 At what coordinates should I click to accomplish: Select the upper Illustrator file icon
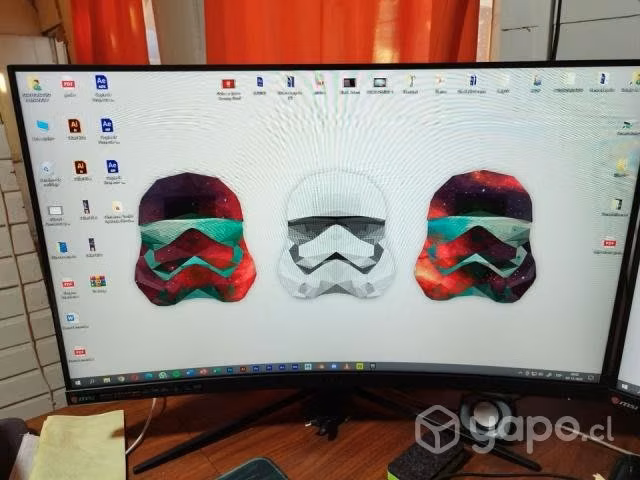75,126
